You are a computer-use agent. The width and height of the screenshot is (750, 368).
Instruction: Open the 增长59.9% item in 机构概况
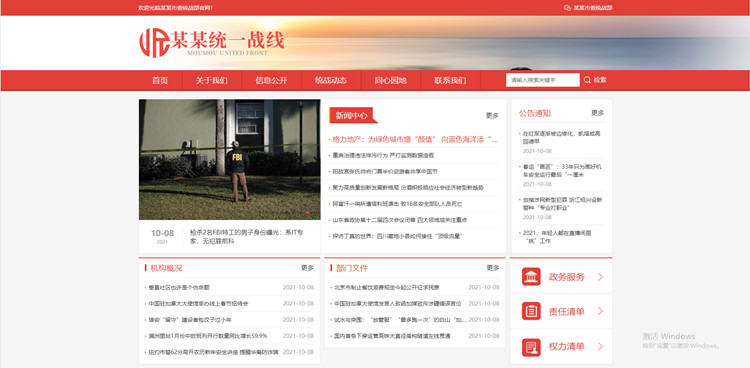point(208,336)
